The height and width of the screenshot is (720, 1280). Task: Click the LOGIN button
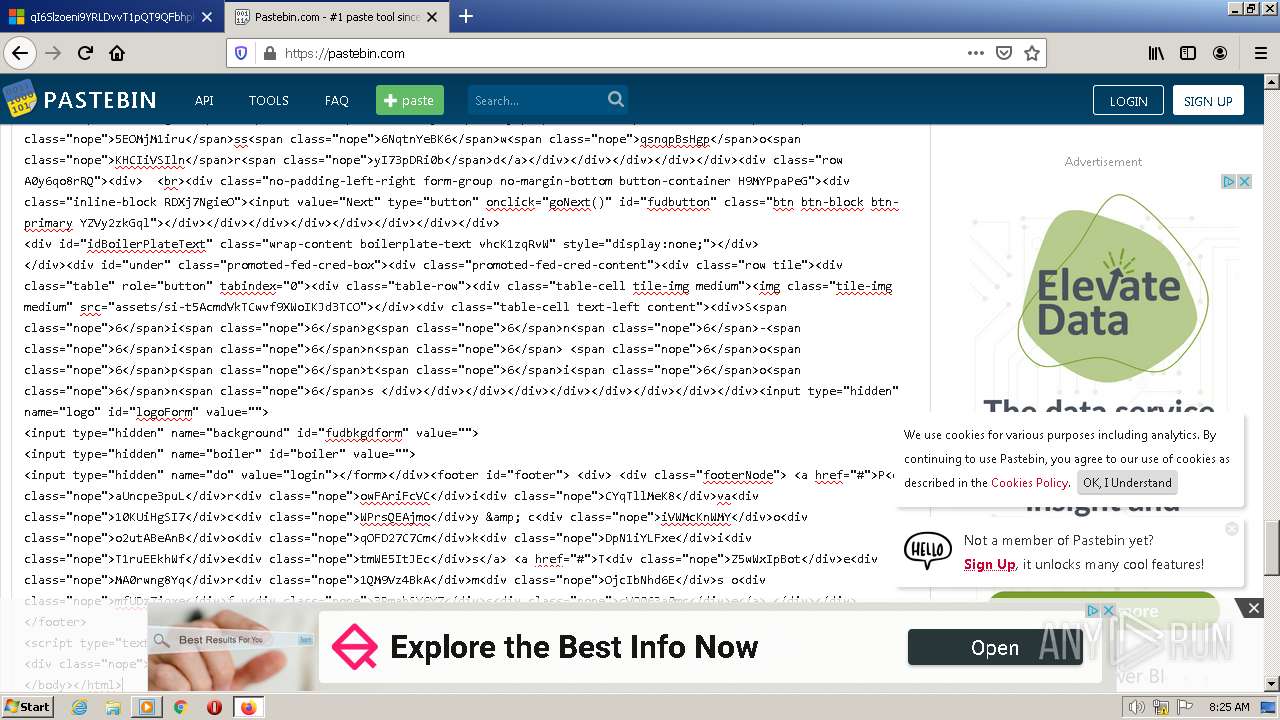click(x=1128, y=100)
